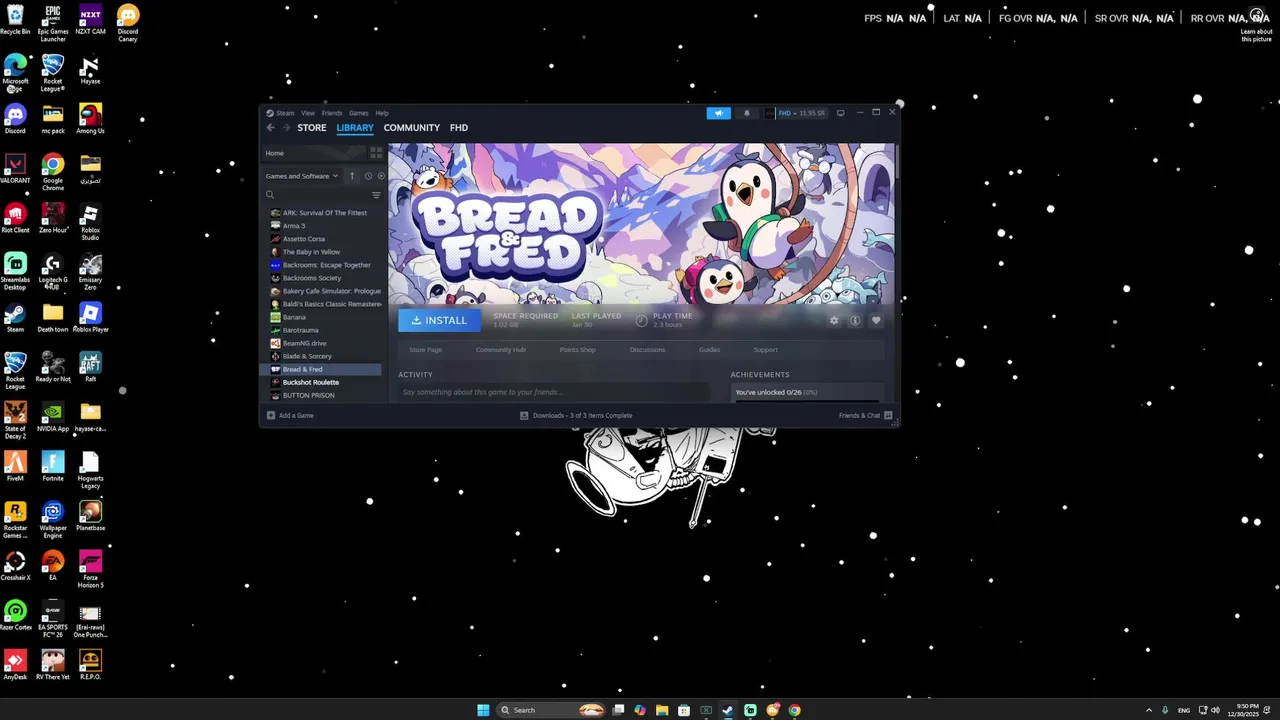This screenshot has width=1280, height=720.
Task: Open Bread & Fred manage gear icon
Action: 834,320
